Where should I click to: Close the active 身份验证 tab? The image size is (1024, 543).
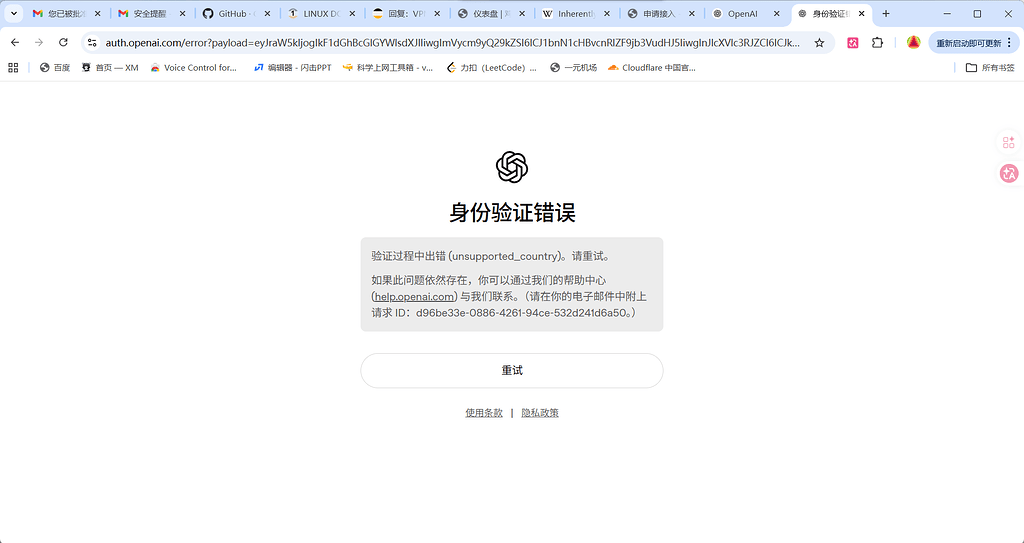[861, 14]
